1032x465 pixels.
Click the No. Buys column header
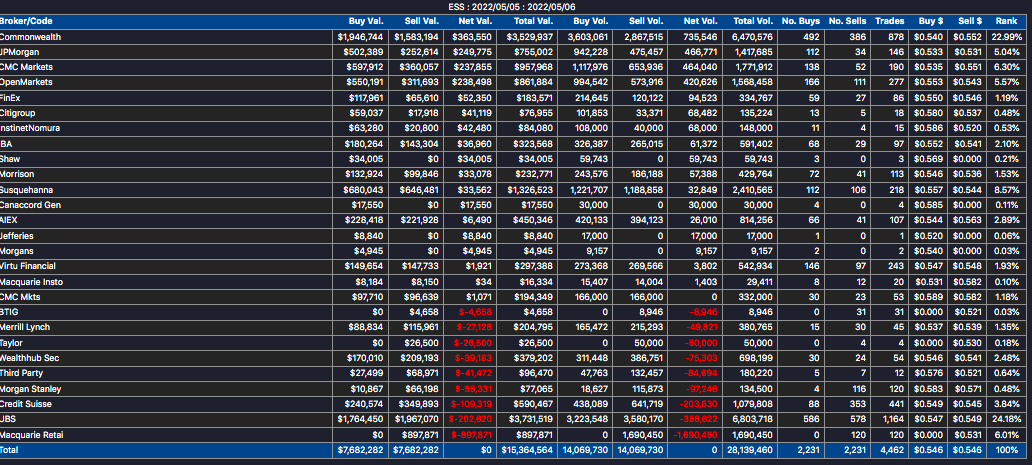point(800,21)
